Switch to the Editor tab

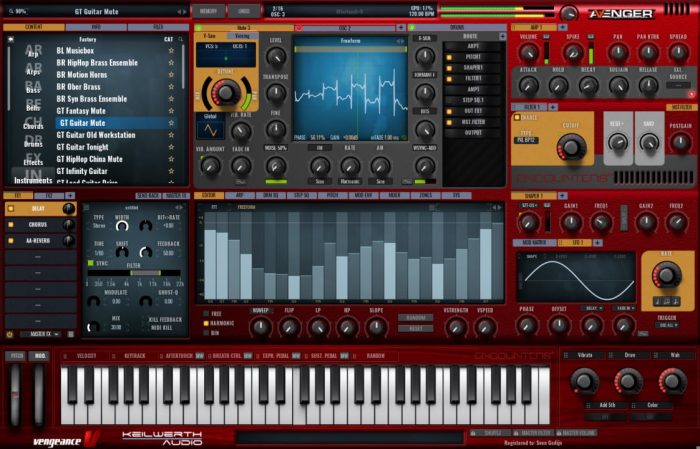(x=209, y=195)
